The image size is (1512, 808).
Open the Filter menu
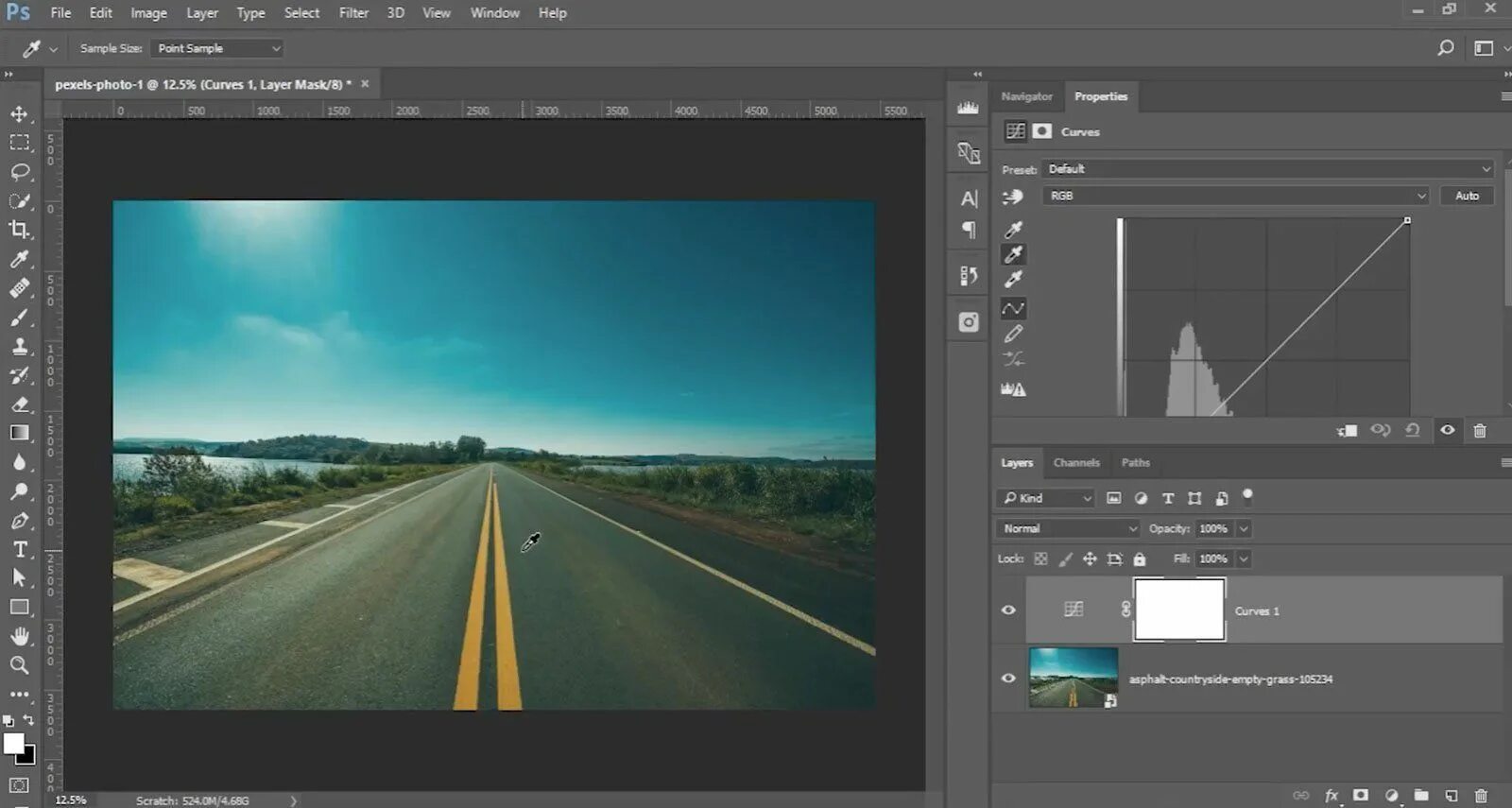353,12
